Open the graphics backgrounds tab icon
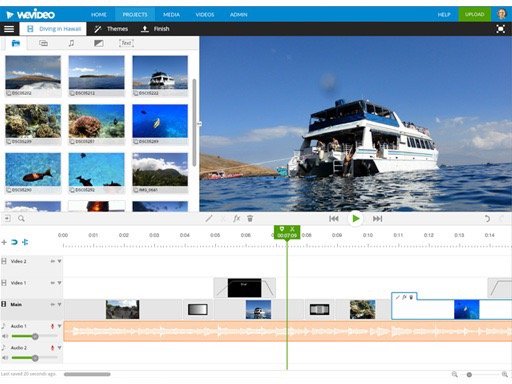512x384 pixels. point(99,43)
